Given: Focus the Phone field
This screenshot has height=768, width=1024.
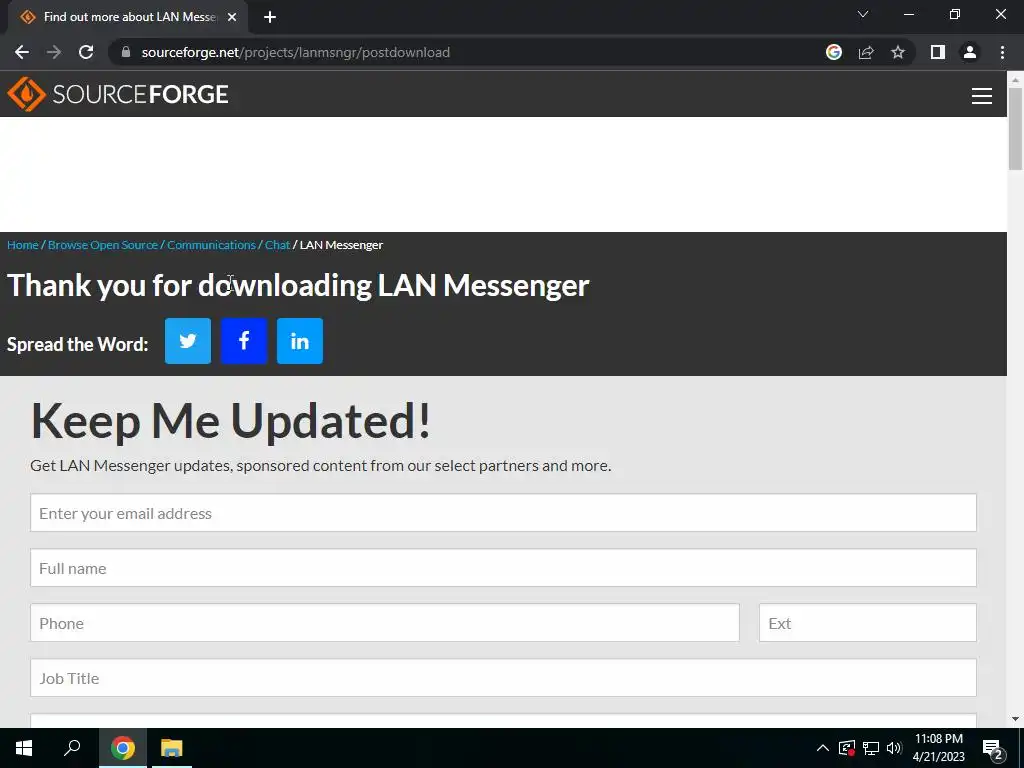Looking at the screenshot, I should 385,622.
